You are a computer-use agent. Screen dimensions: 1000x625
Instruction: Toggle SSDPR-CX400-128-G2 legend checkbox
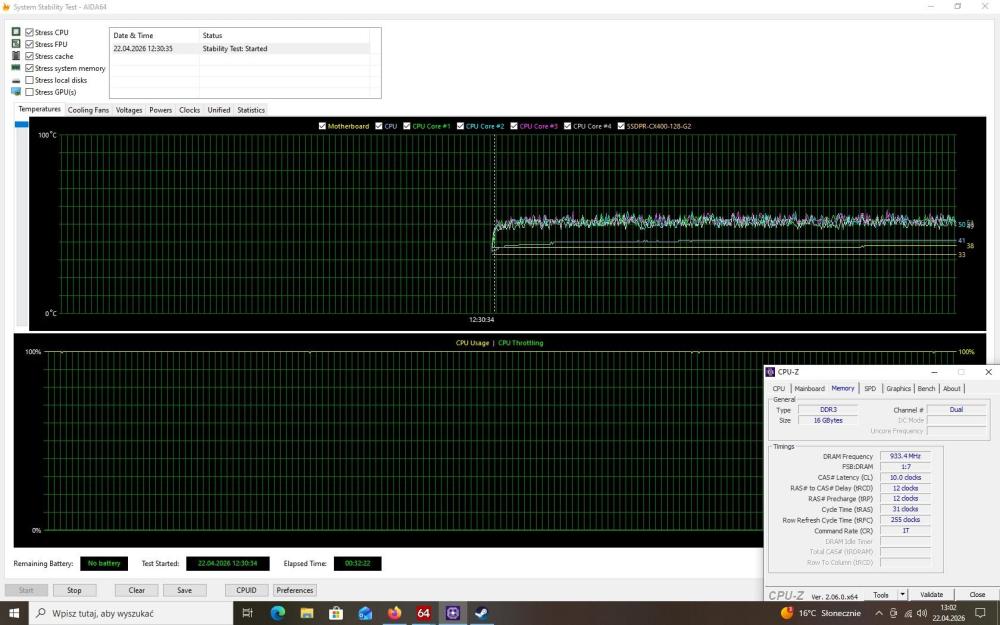tap(621, 126)
